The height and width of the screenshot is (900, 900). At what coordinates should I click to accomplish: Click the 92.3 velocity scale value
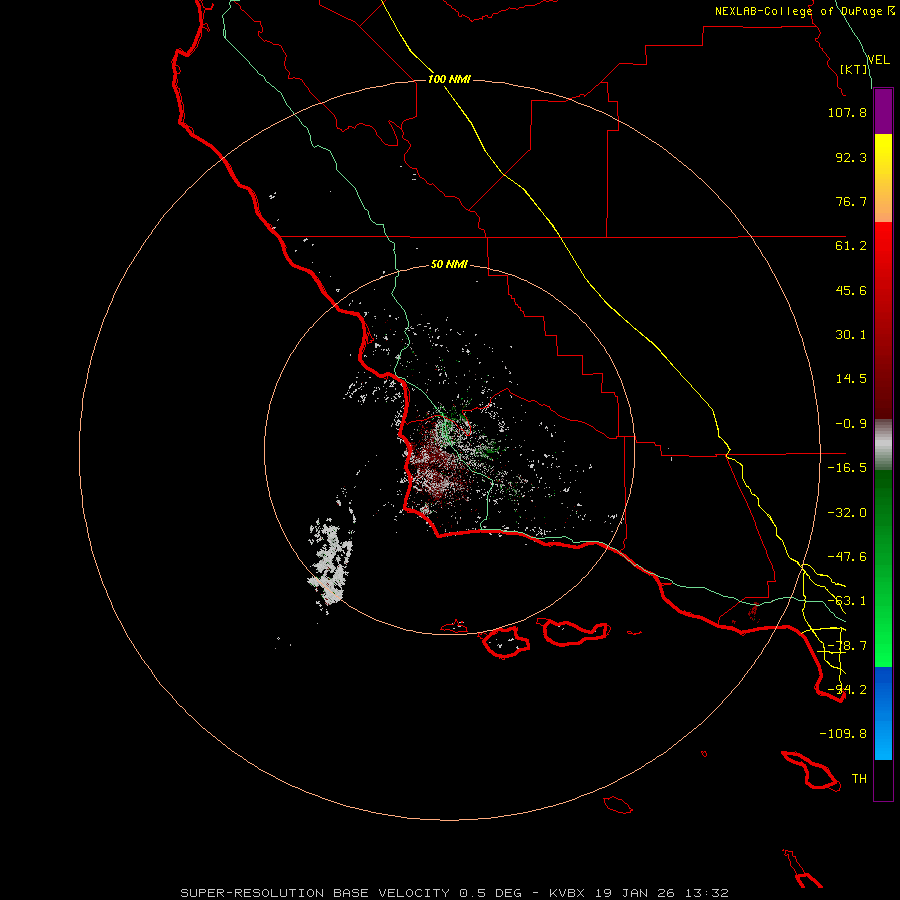851,157
